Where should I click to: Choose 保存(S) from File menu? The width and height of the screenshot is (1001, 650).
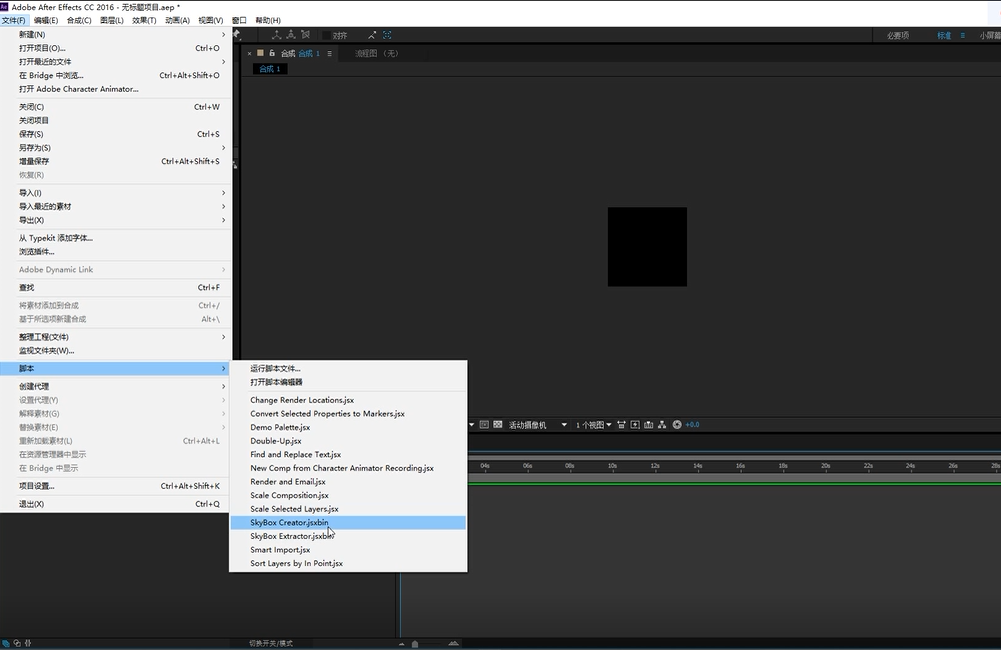tap(116, 134)
